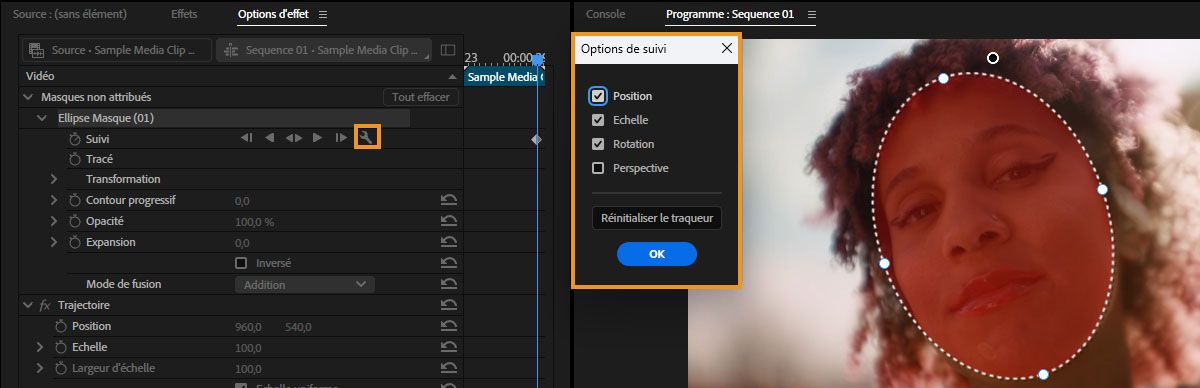Select the Suivi keyframe diamond in timeline
The image size is (1200, 388).
(x=536, y=139)
